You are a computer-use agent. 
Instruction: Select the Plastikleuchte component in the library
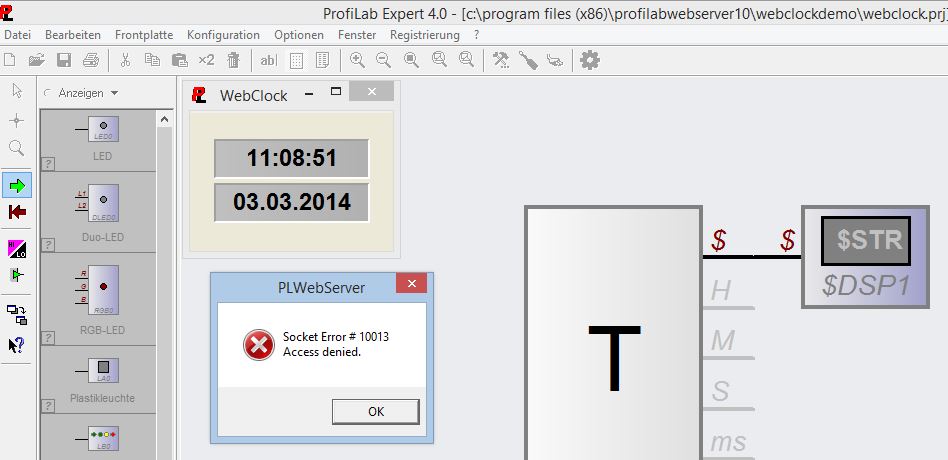point(98,380)
